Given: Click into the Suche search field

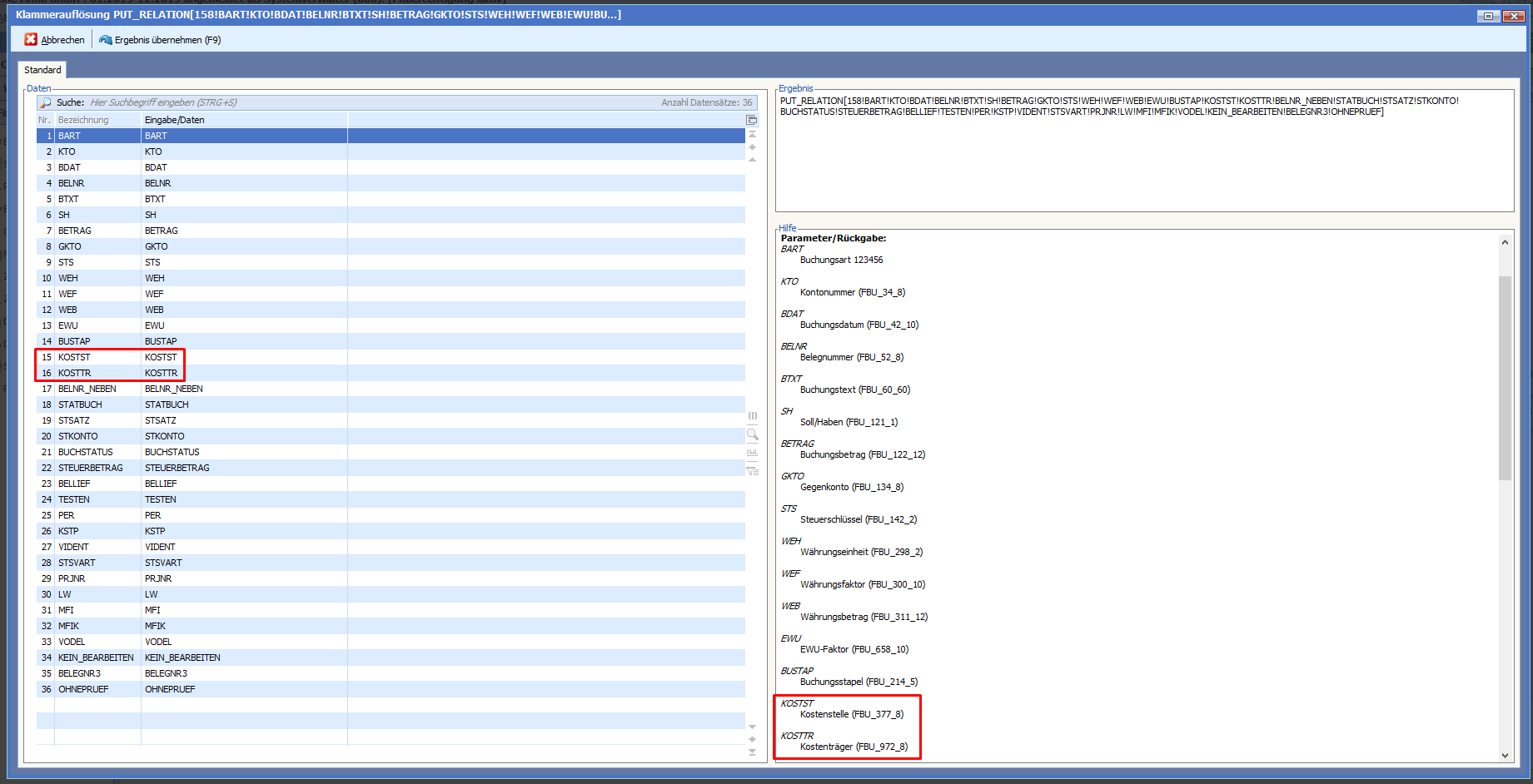Looking at the screenshot, I should click(333, 102).
